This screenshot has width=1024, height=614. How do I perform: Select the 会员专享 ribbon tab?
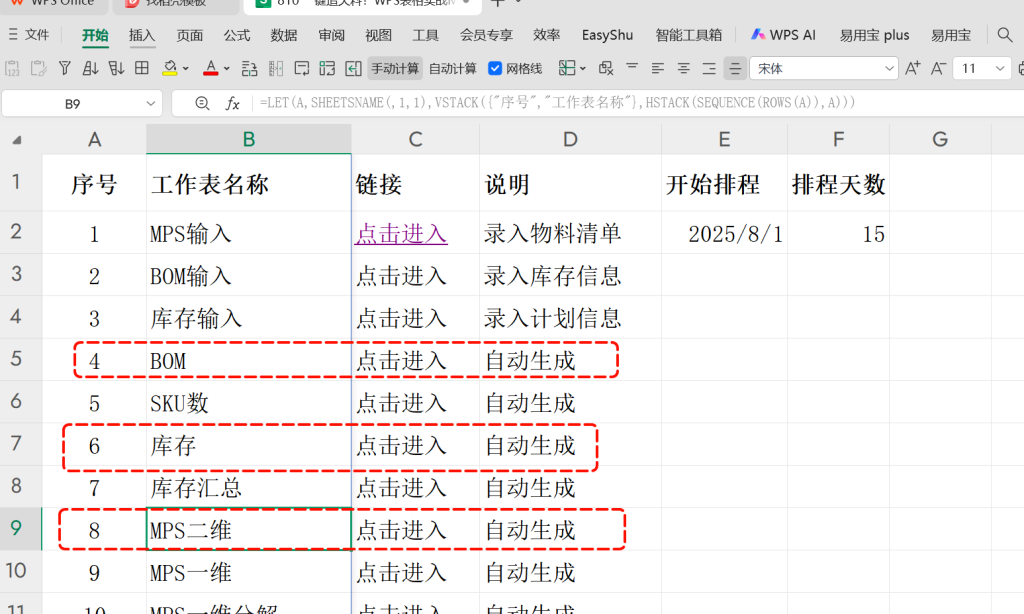486,35
